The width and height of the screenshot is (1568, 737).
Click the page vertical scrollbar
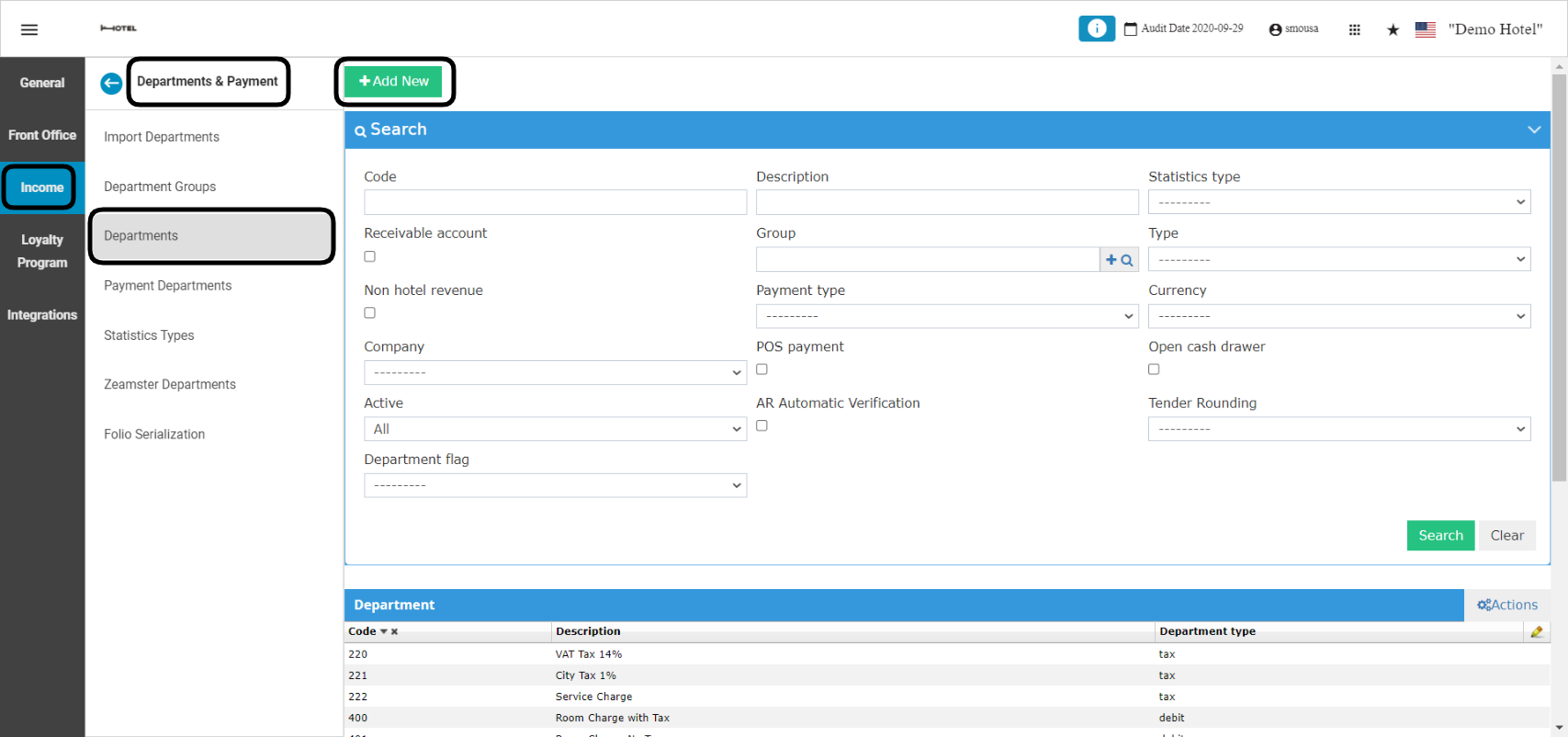tap(1559, 278)
